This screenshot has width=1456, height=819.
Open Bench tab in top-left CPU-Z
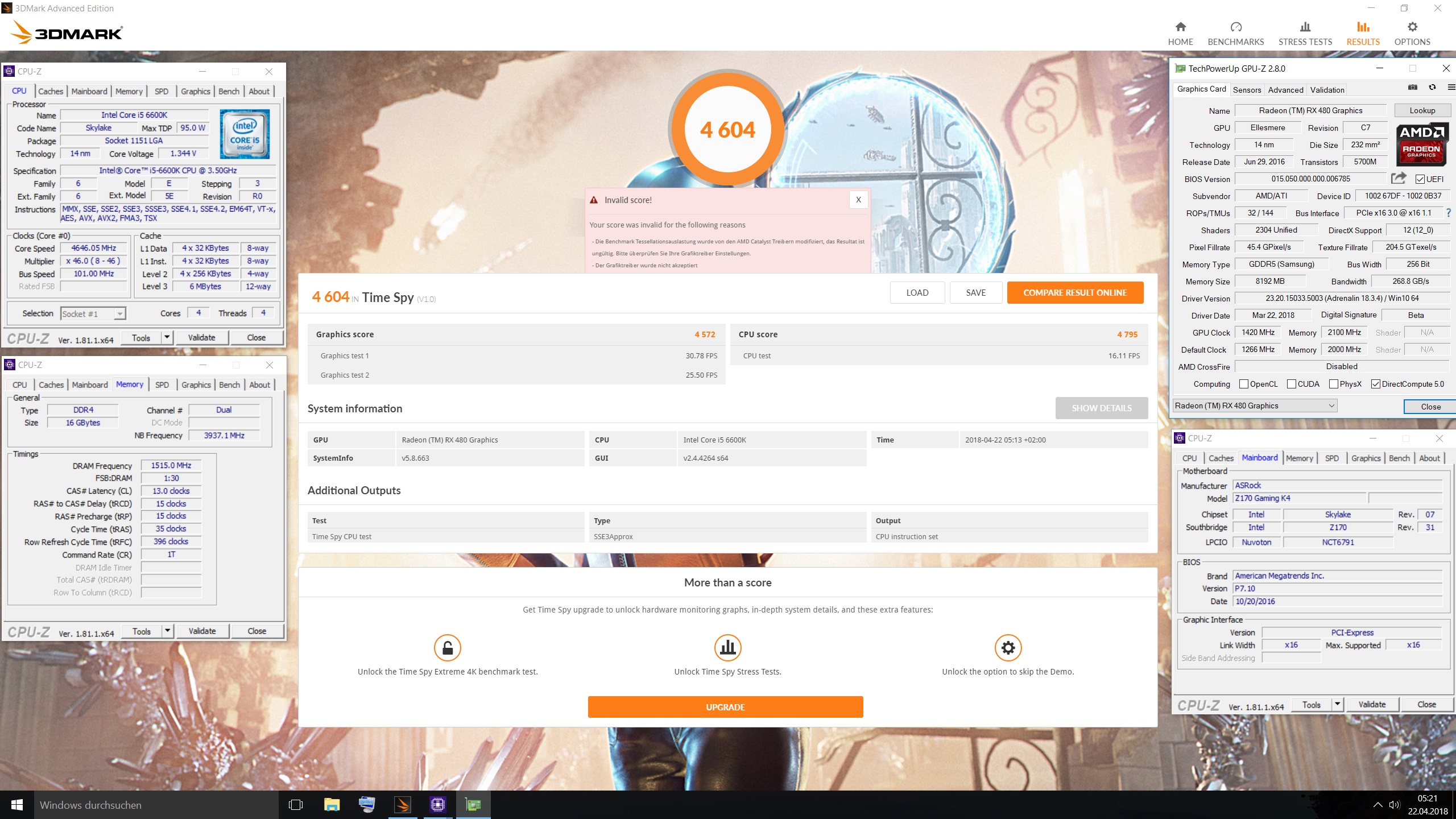pyautogui.click(x=229, y=91)
